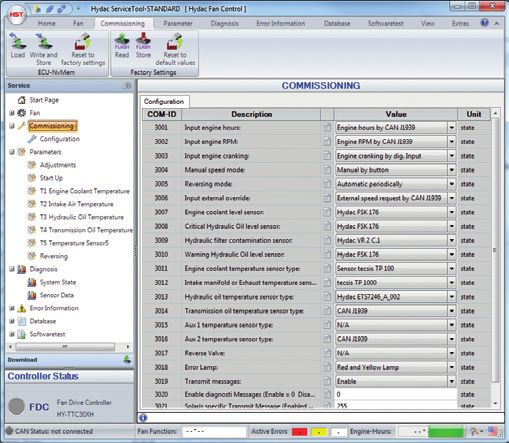This screenshot has width=509, height=443.
Task: Click the Error Information warning icon
Action: pyautogui.click(x=22, y=308)
